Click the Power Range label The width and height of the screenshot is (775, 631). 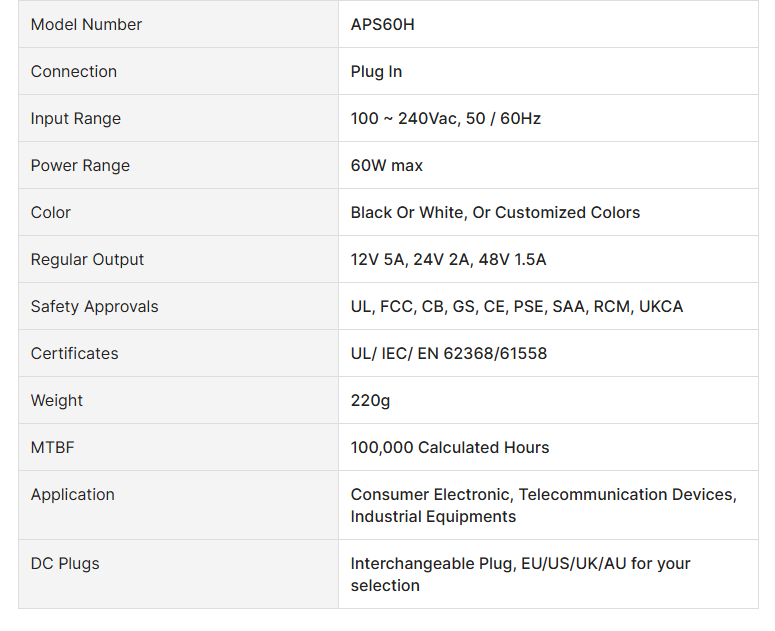tap(80, 165)
